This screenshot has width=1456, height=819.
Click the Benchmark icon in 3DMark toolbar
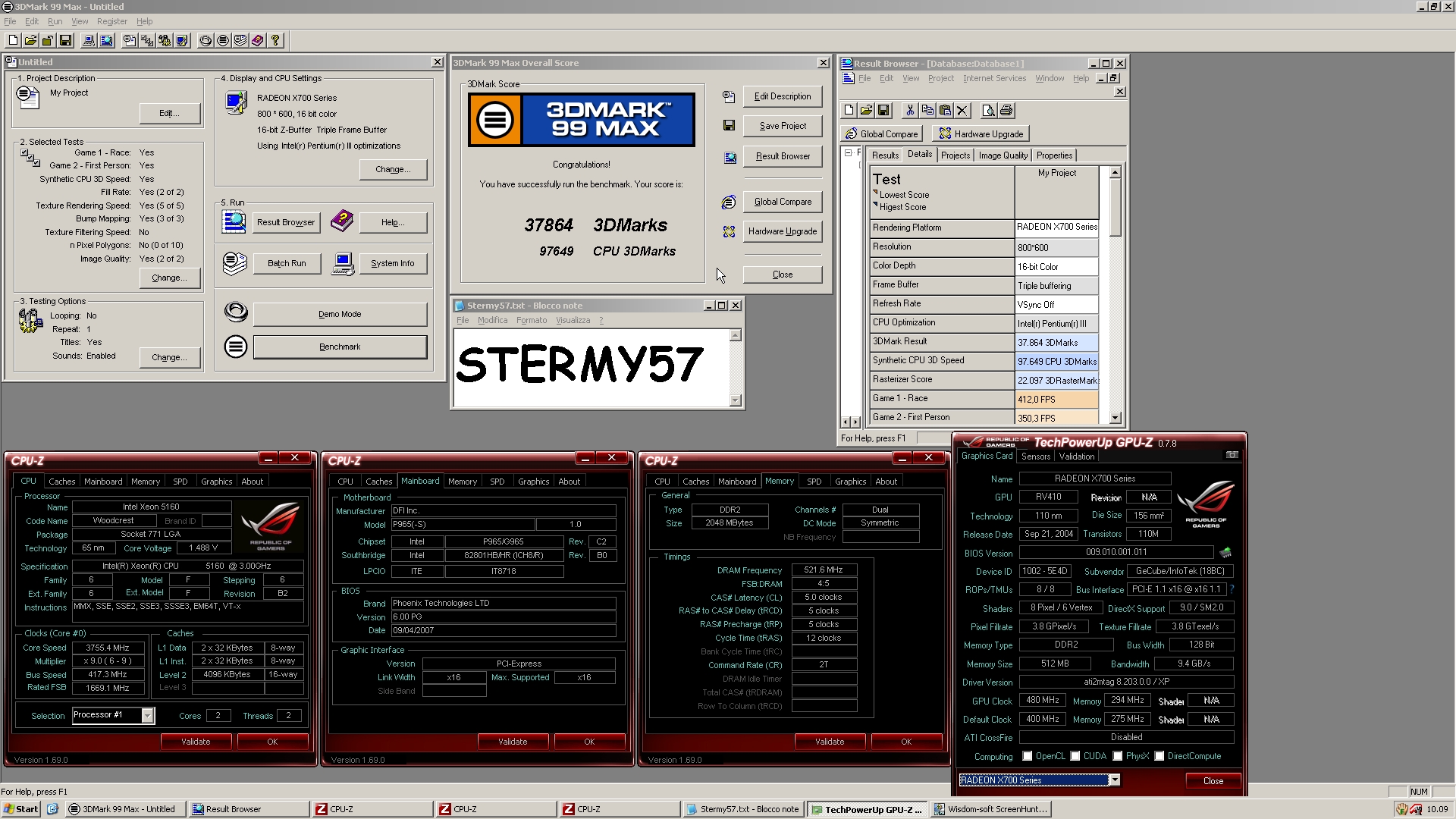tap(223, 41)
